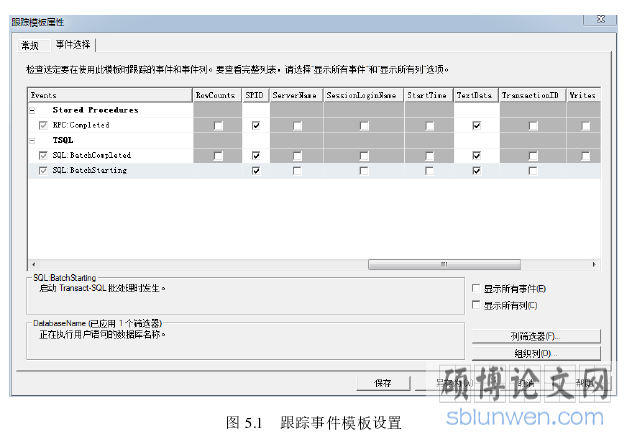The image size is (628, 436).
Task: Check Writes column for RPC:Completed
Action: coord(586,126)
